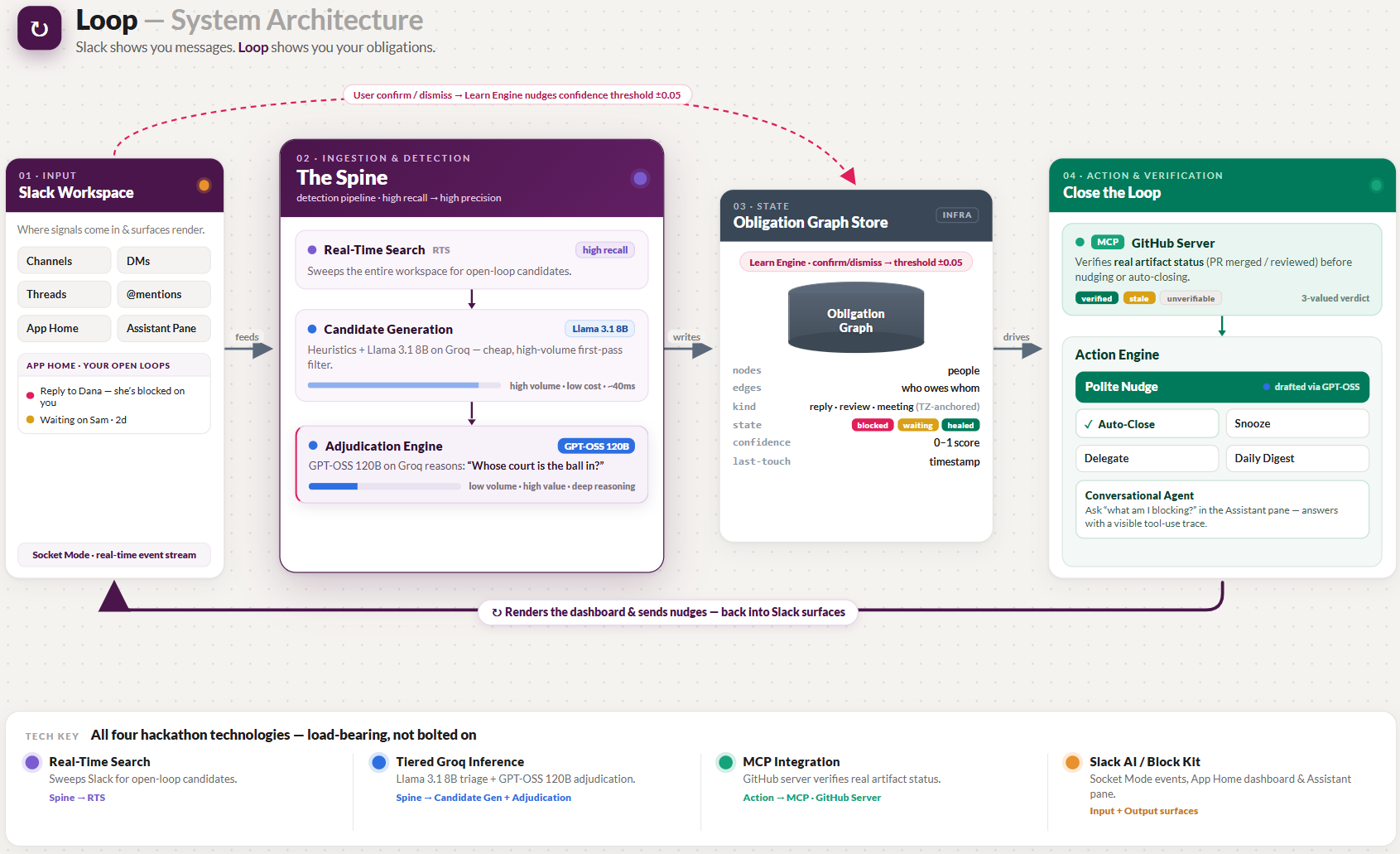The width and height of the screenshot is (1400, 854).
Task: Click the Spine → RTS link
Action: click(77, 798)
